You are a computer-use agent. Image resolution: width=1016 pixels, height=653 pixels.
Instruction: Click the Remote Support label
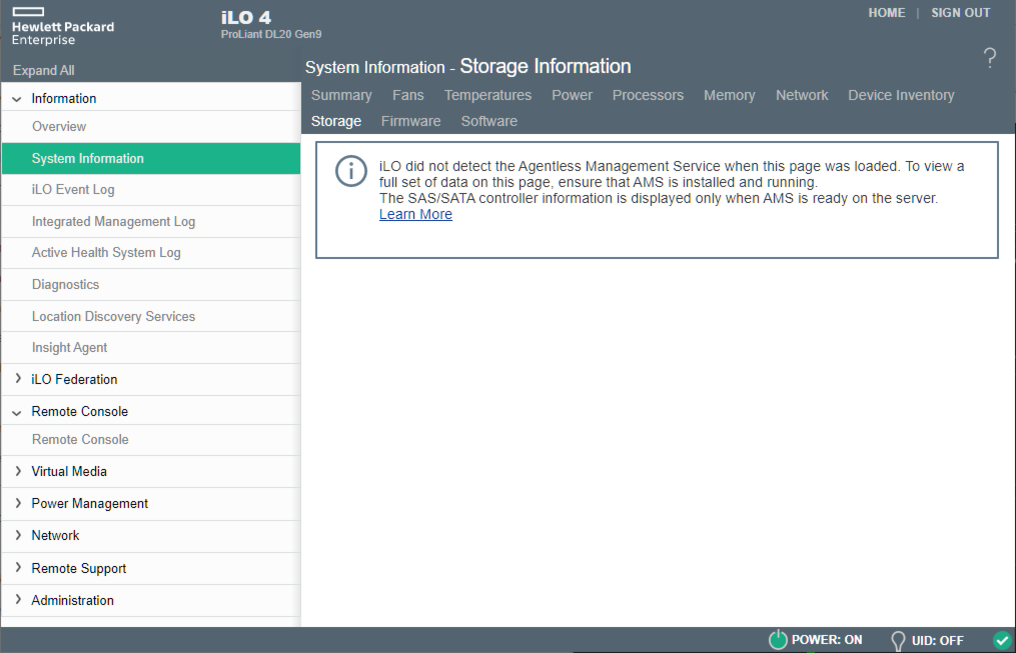click(x=79, y=568)
